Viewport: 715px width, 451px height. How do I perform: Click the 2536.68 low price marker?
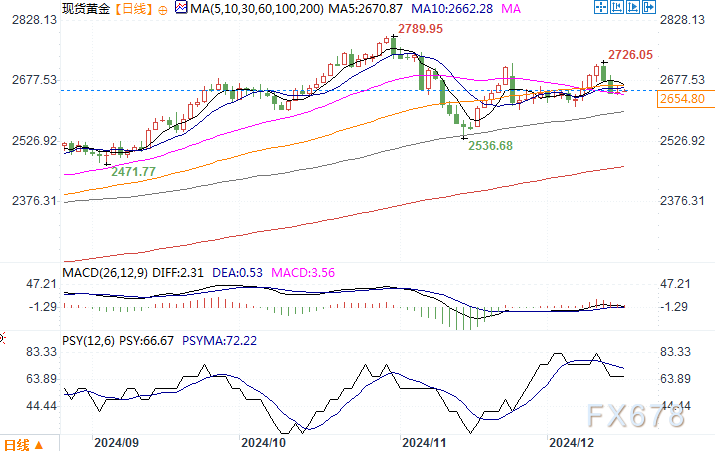490,146
